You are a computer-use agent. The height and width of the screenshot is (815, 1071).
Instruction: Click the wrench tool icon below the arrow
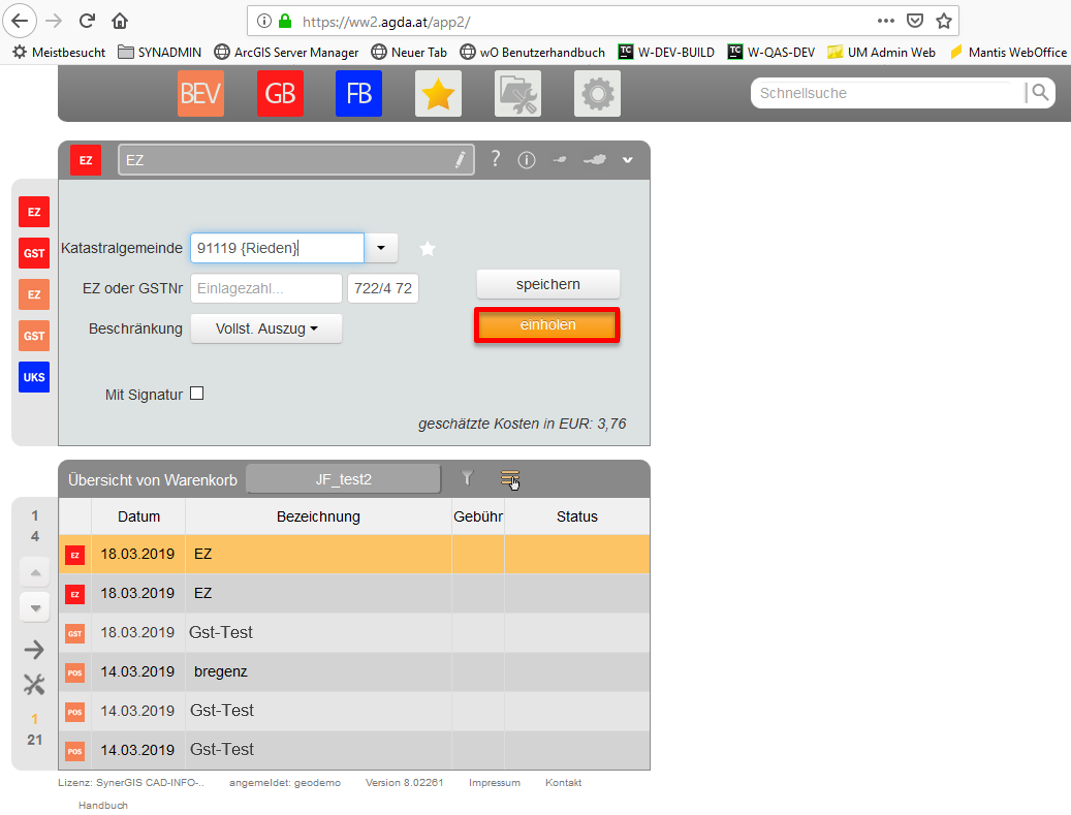coord(34,684)
